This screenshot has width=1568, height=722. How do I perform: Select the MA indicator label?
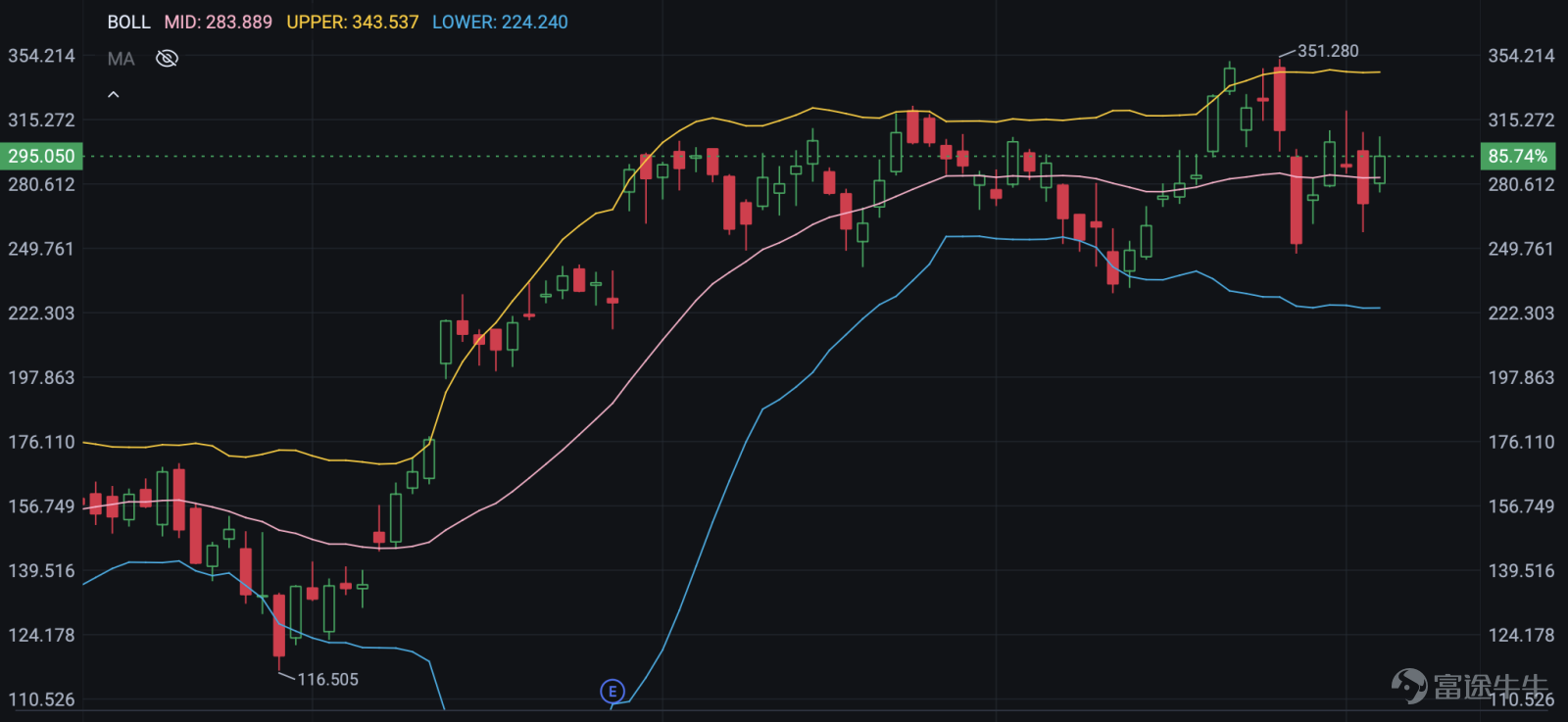click(x=121, y=59)
